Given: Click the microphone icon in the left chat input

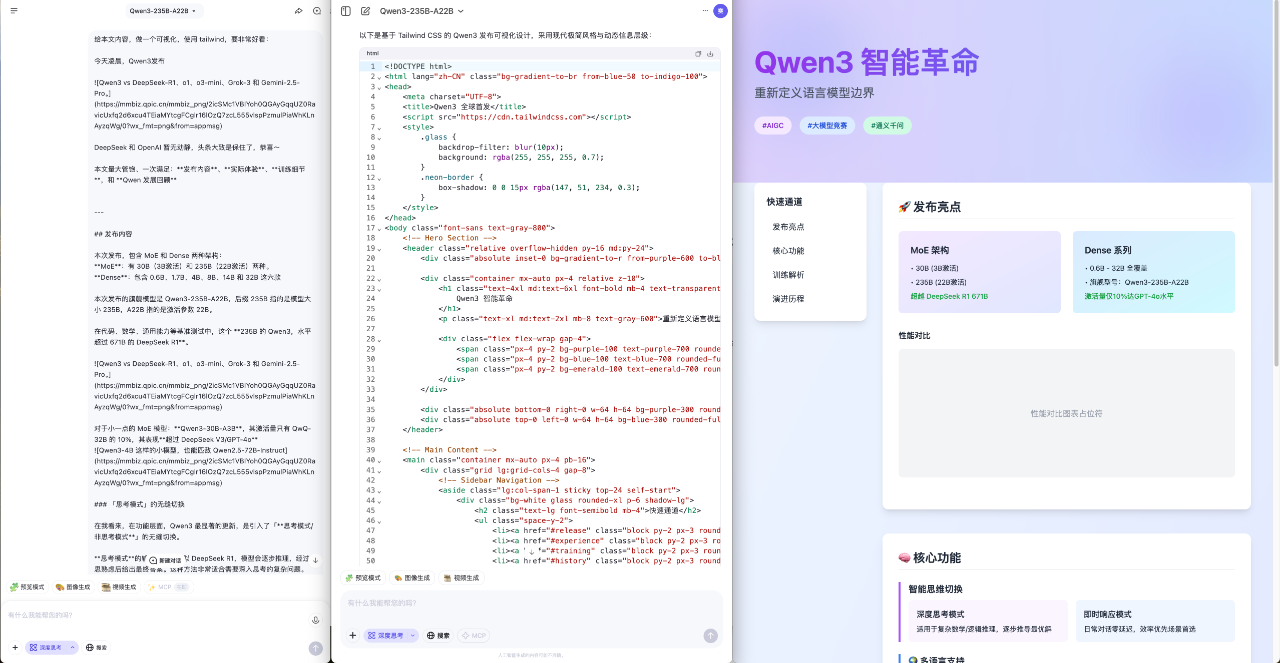Looking at the screenshot, I should (315, 620).
